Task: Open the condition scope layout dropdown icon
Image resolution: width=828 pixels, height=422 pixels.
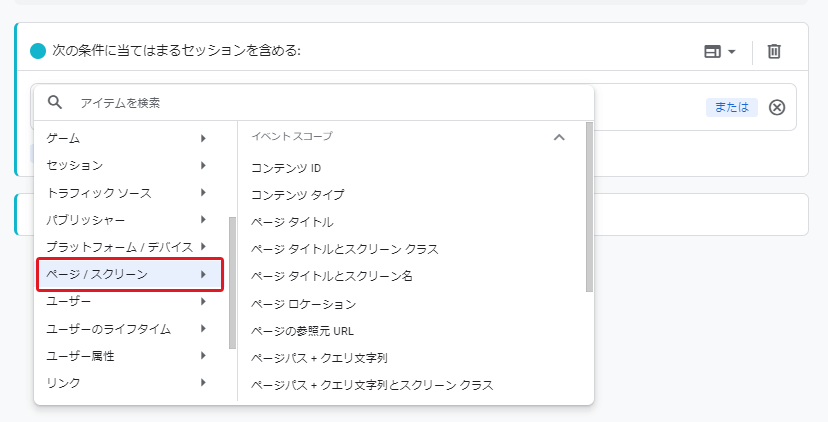Action: point(719,51)
